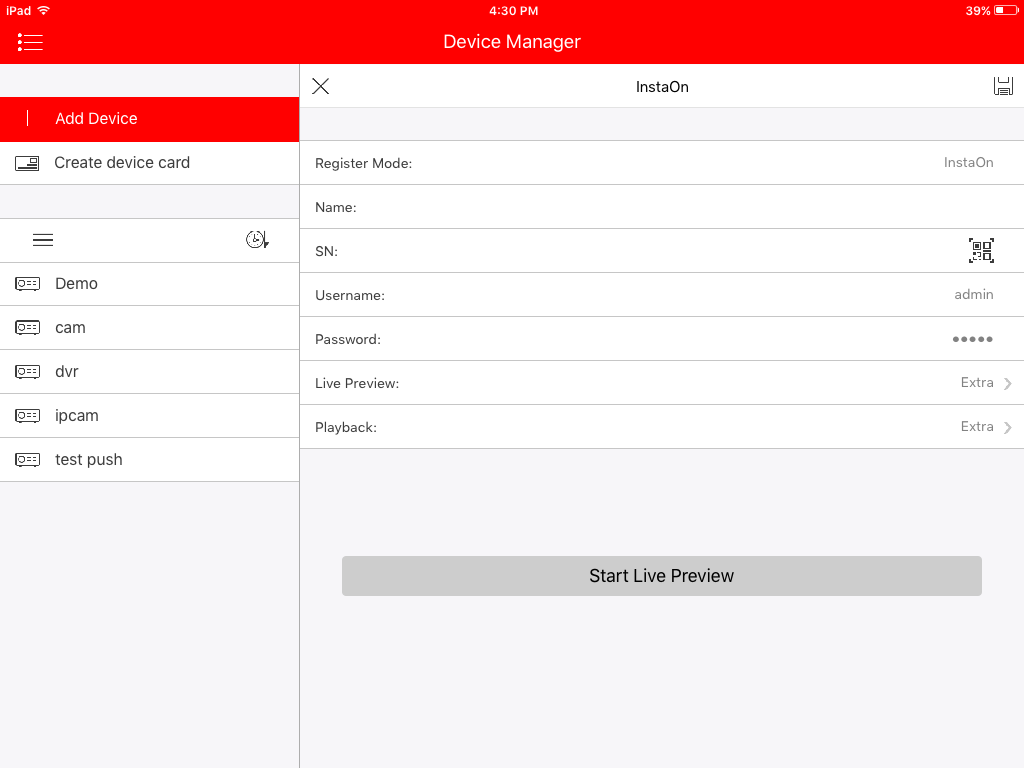This screenshot has width=1024, height=768.
Task: Tap the Device Manager title
Action: pos(512,42)
